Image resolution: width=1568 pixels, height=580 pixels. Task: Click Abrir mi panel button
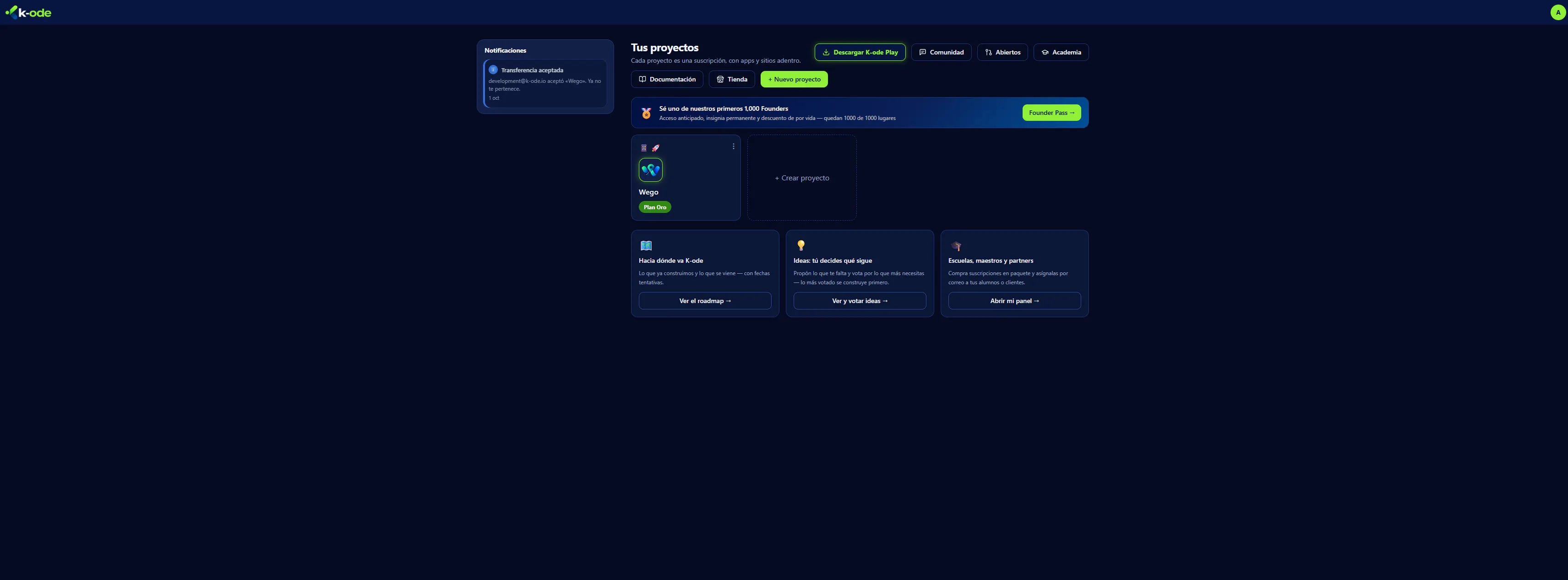coord(1014,301)
